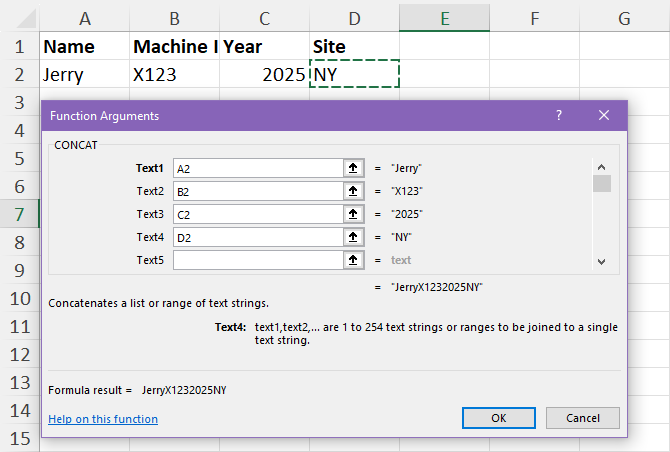670x452 pixels.
Task: Select column B header
Action: pos(174,18)
